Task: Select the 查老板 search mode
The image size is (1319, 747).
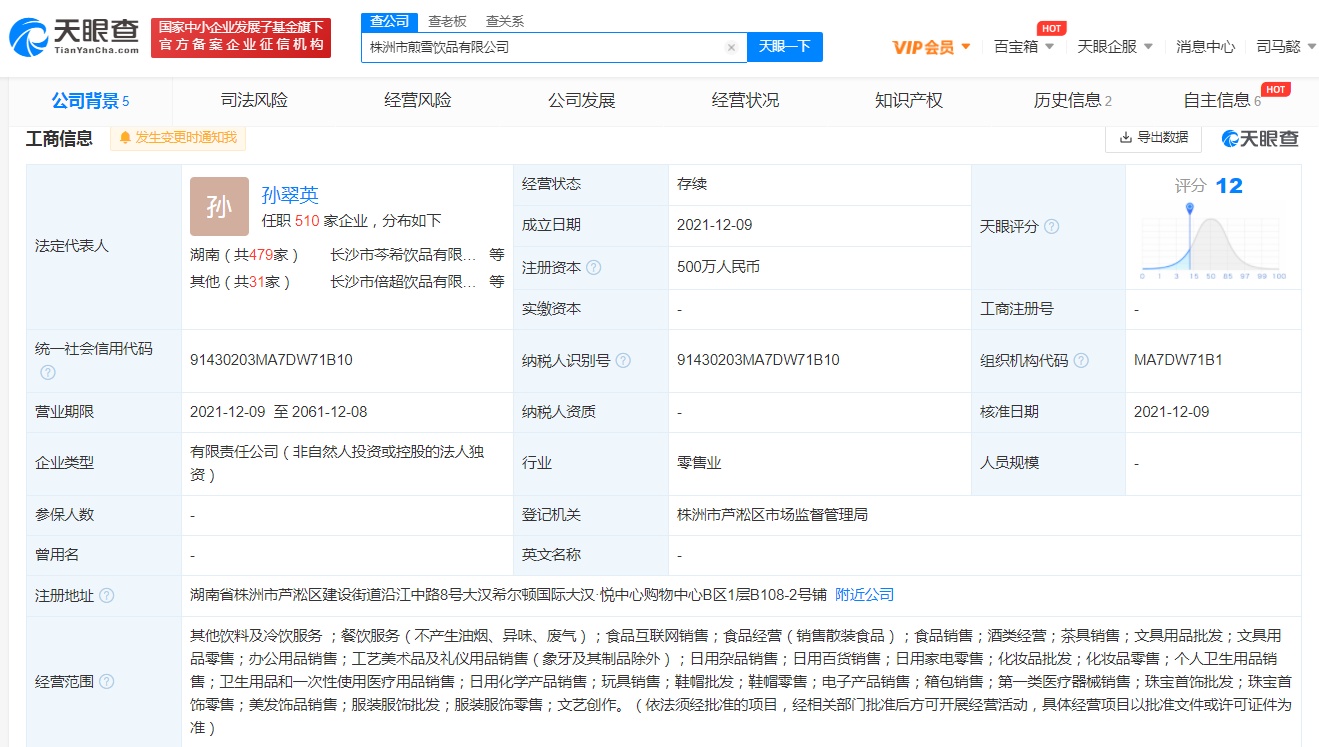Action: tap(447, 21)
